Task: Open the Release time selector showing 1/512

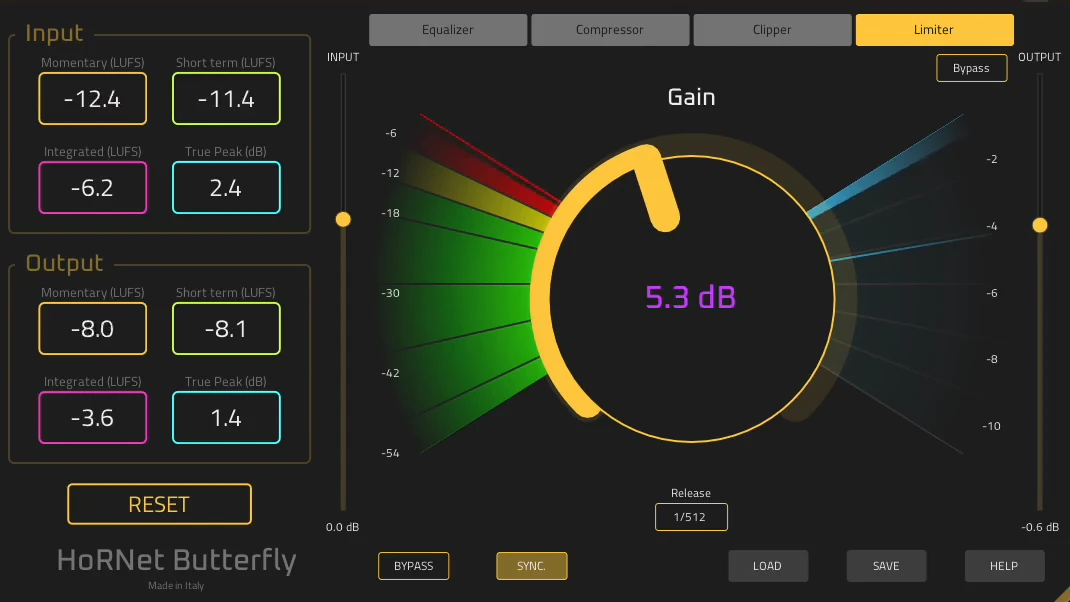Action: [691, 517]
